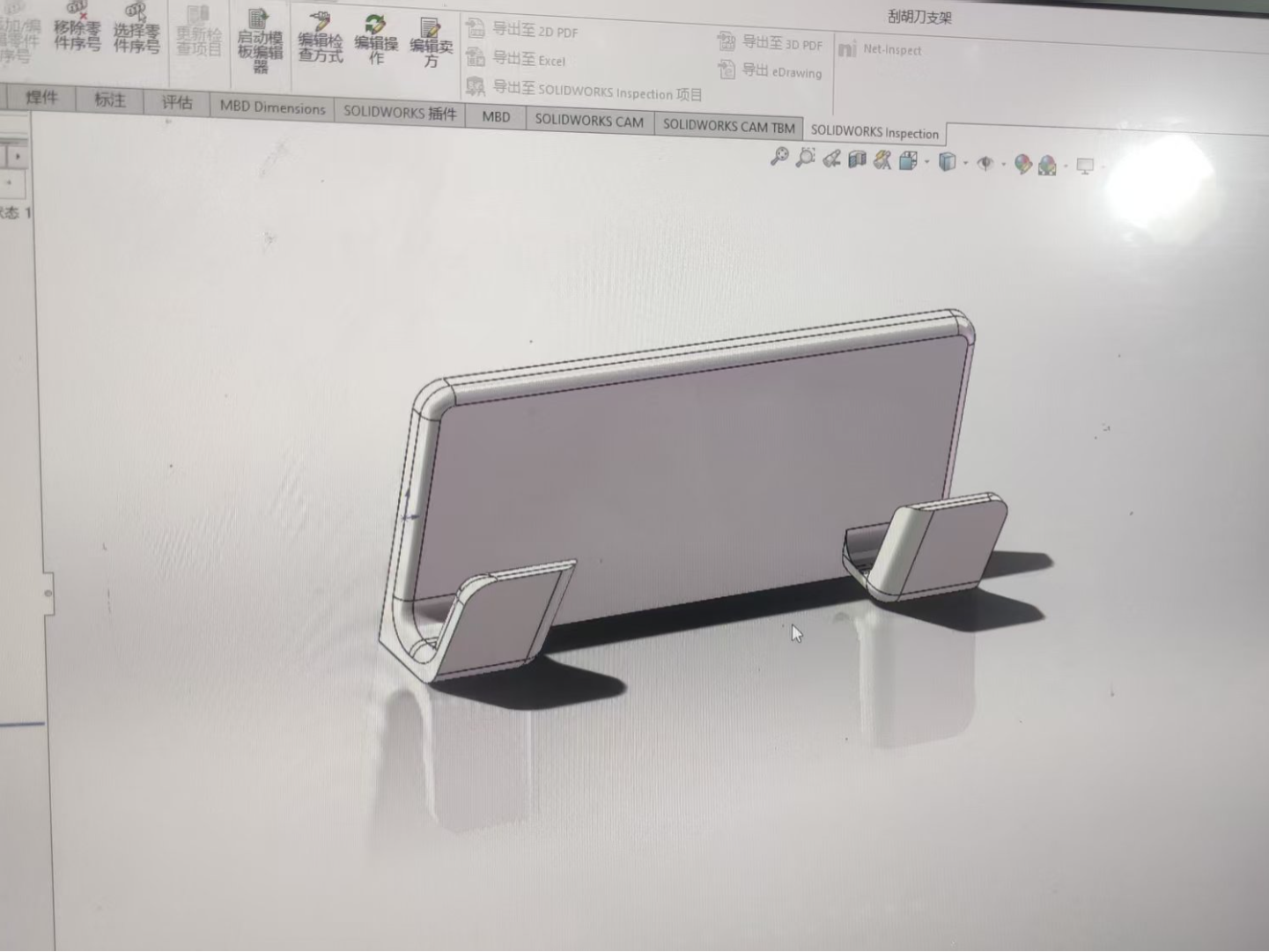Click 导出至 SOLIDWORKS Inspection 项目
The width and height of the screenshot is (1269, 952).
pyautogui.click(x=584, y=89)
